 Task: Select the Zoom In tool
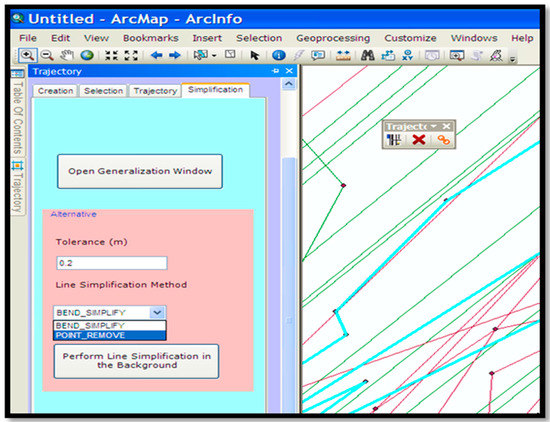click(28, 55)
